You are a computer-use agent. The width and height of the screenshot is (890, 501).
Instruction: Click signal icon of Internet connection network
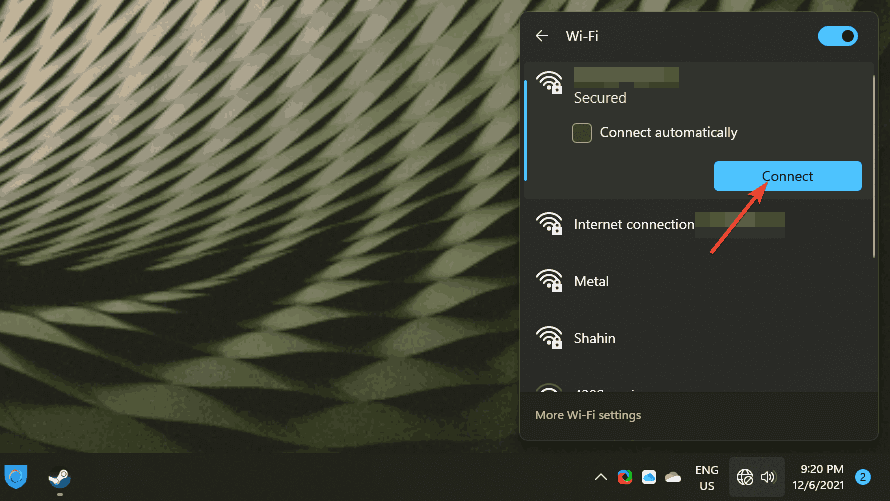pyautogui.click(x=549, y=224)
